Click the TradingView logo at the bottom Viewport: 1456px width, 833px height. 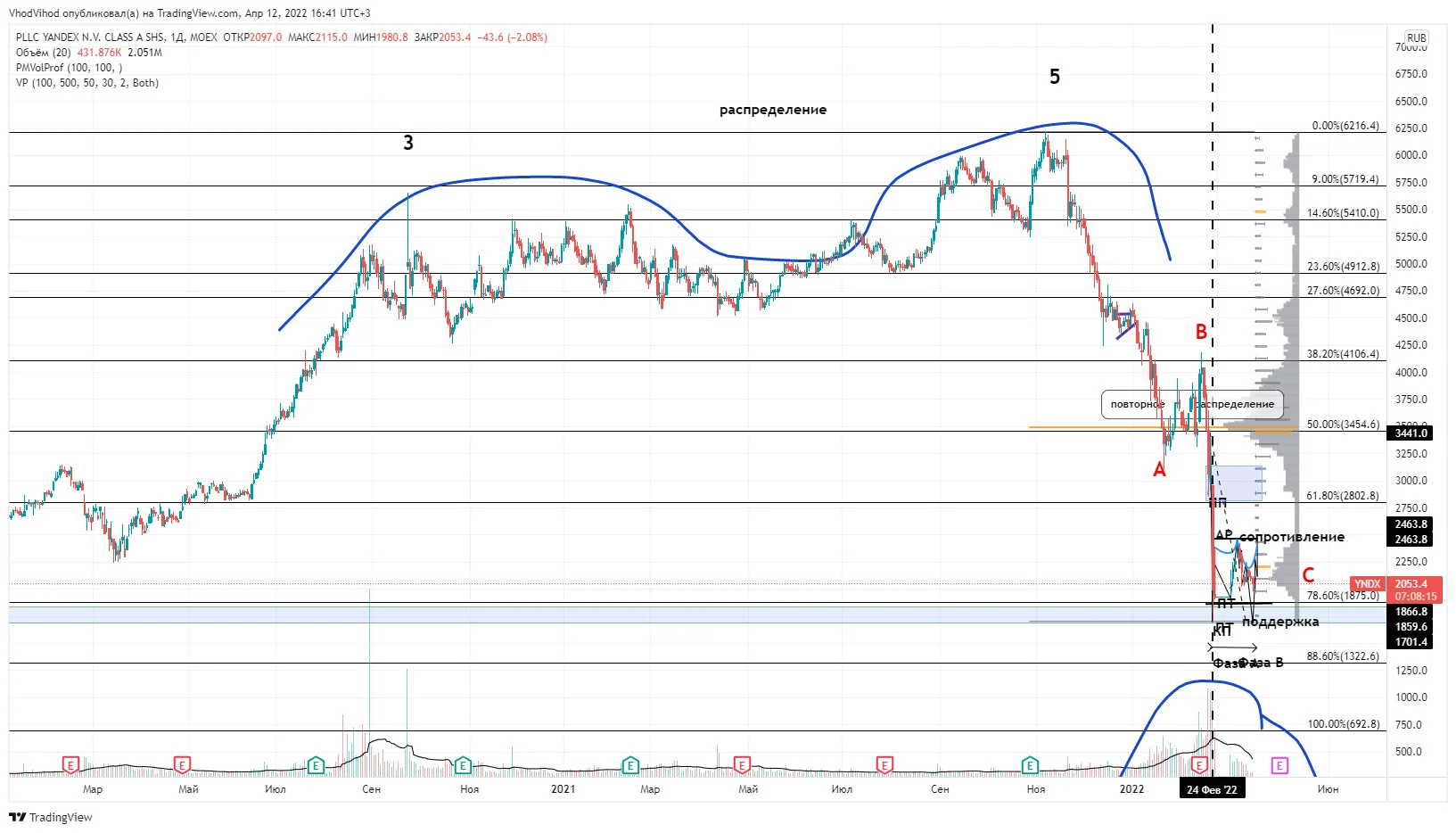tap(51, 817)
